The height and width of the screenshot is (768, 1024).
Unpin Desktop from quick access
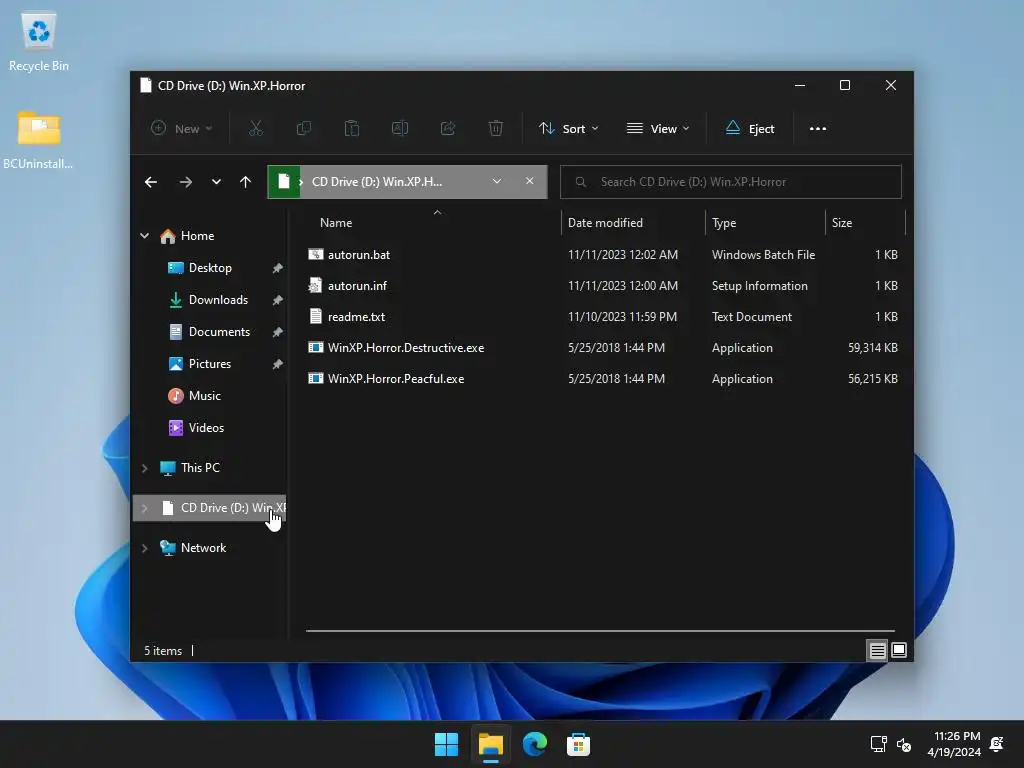click(x=277, y=268)
